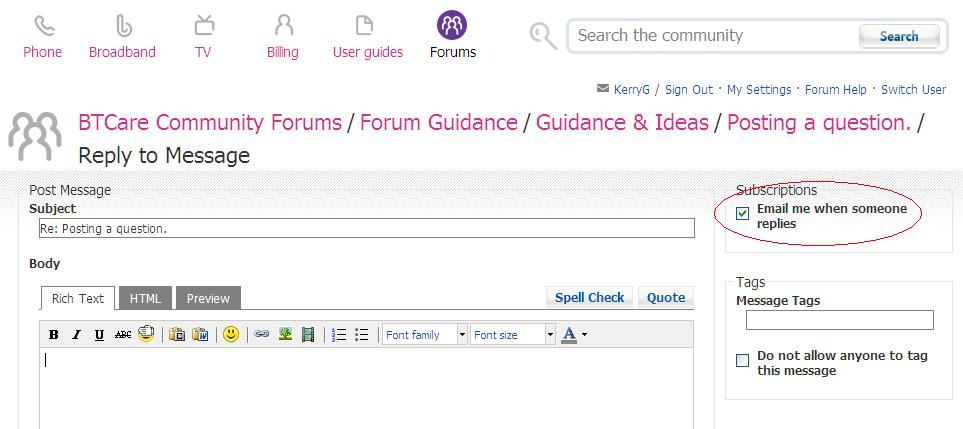The width and height of the screenshot is (963, 429).
Task: Switch to the HTML tab
Action: 146,298
